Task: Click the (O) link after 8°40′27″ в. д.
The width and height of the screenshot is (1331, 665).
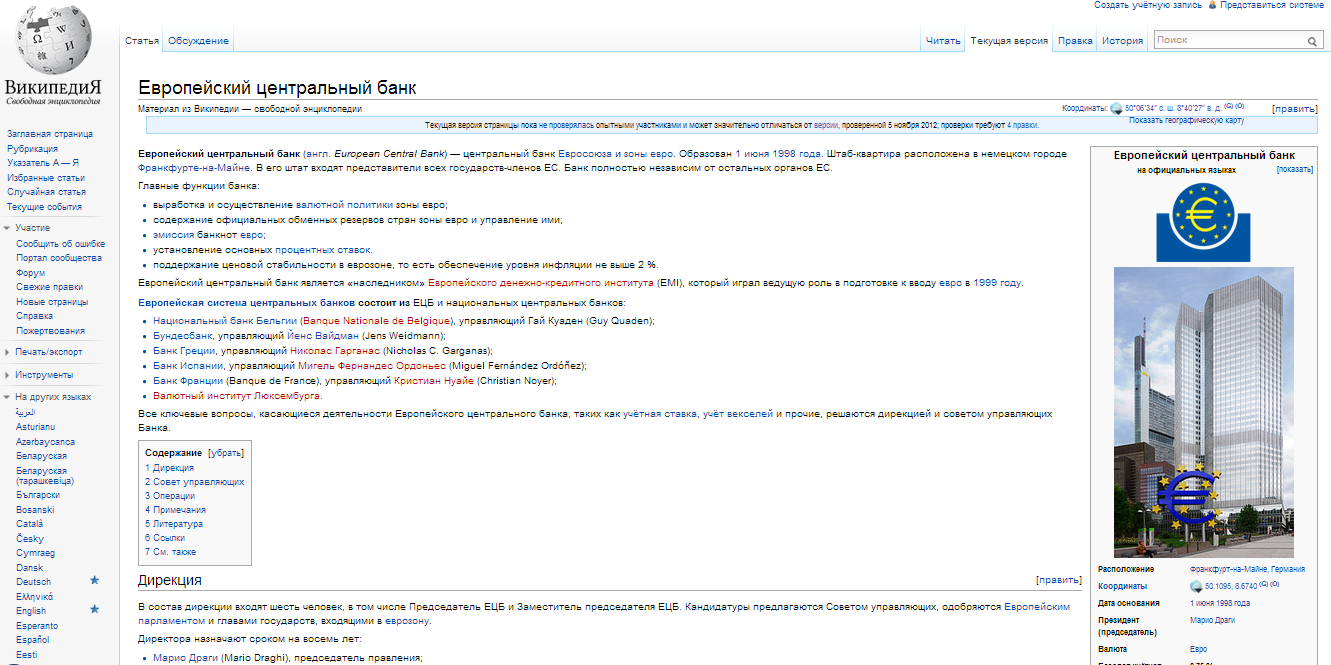Action: tap(1239, 106)
